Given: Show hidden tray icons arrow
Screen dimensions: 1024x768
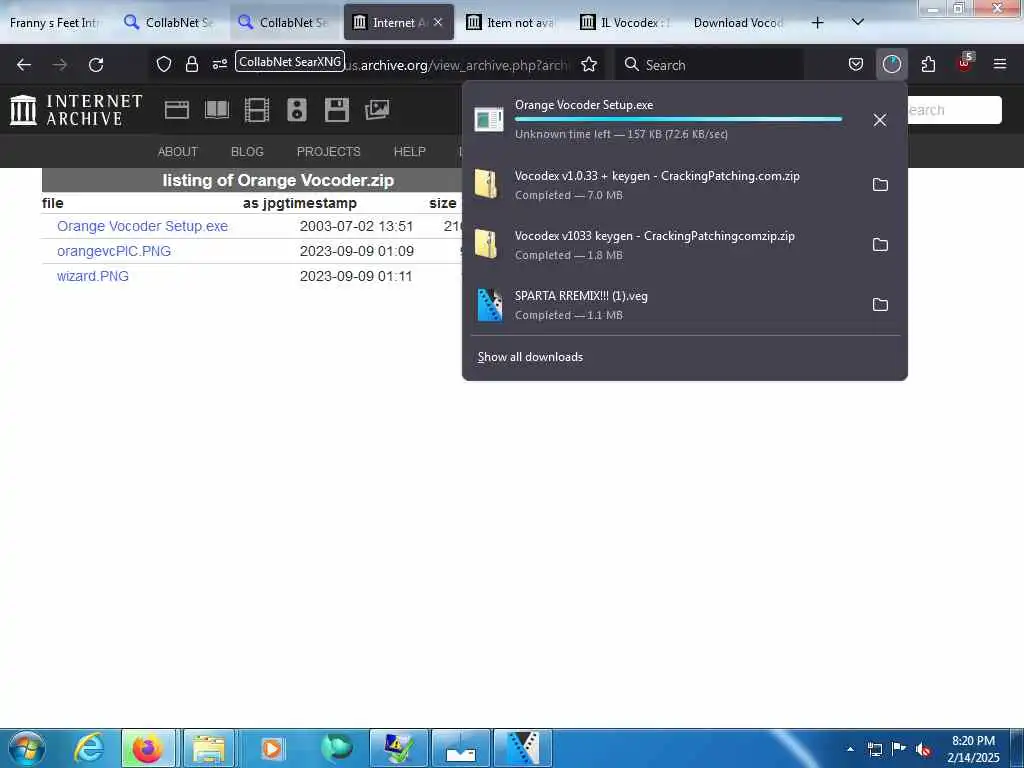Looking at the screenshot, I should [850, 749].
